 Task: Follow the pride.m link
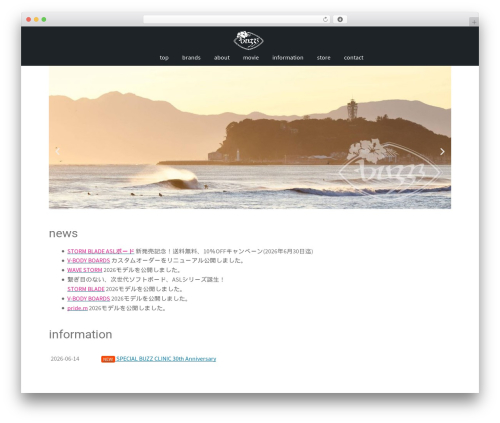pyautogui.click(x=77, y=308)
